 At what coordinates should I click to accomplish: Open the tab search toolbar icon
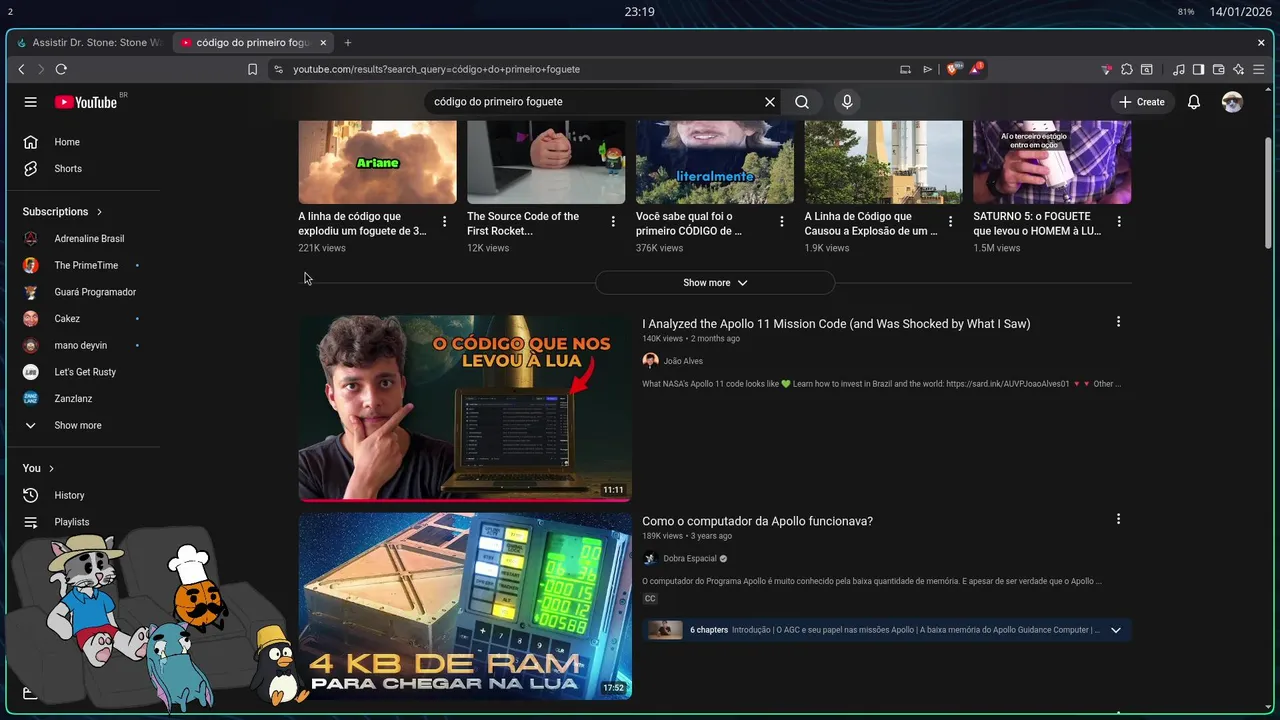[1147, 69]
